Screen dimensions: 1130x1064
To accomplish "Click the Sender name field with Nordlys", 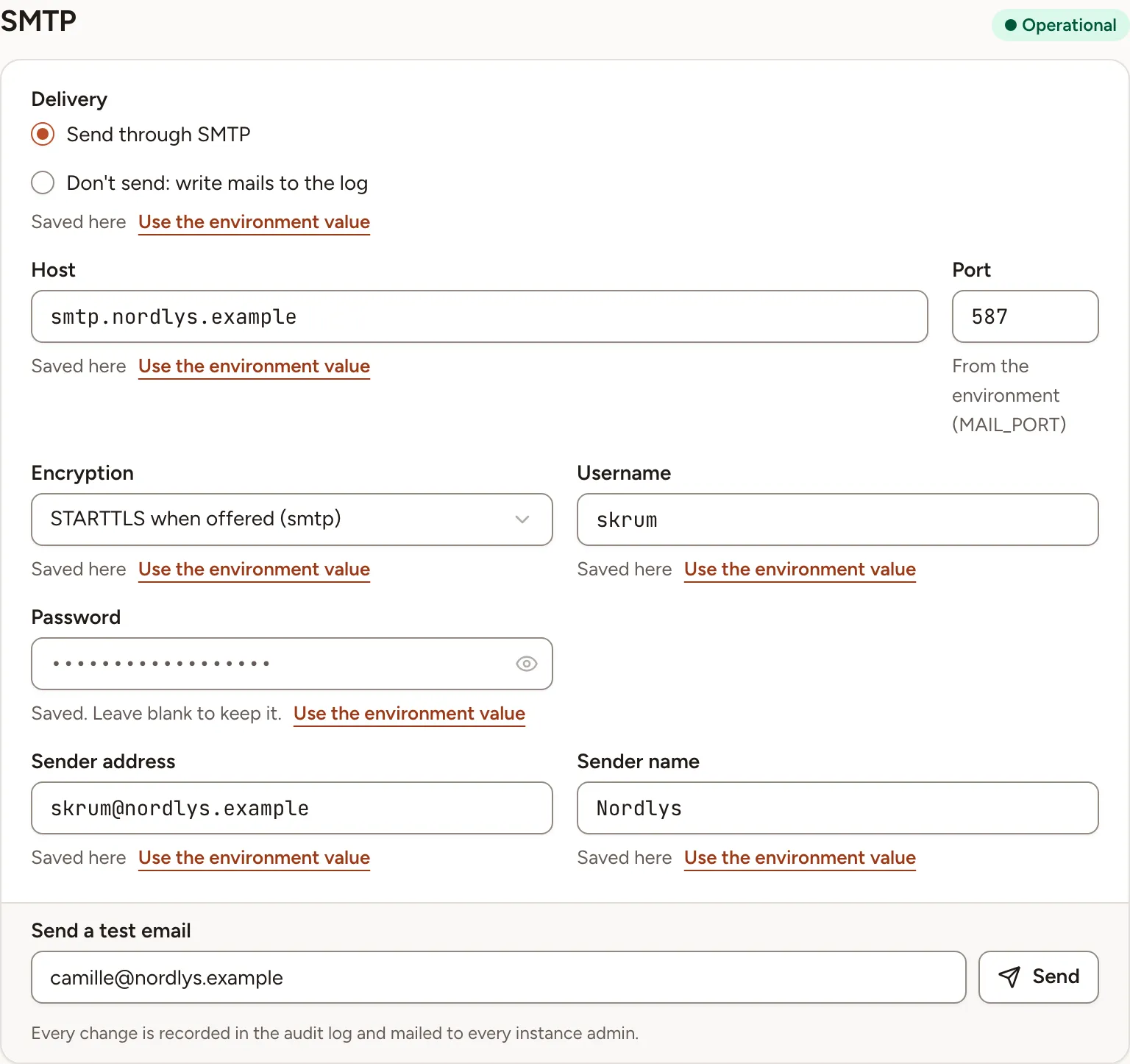I will pyautogui.click(x=838, y=808).
